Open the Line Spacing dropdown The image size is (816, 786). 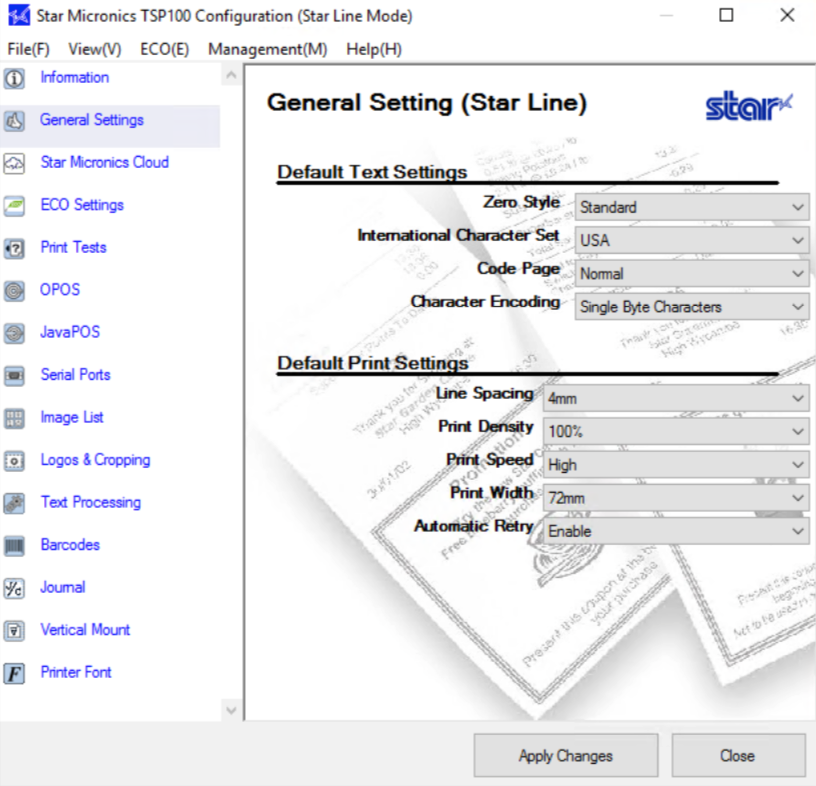(x=676, y=399)
